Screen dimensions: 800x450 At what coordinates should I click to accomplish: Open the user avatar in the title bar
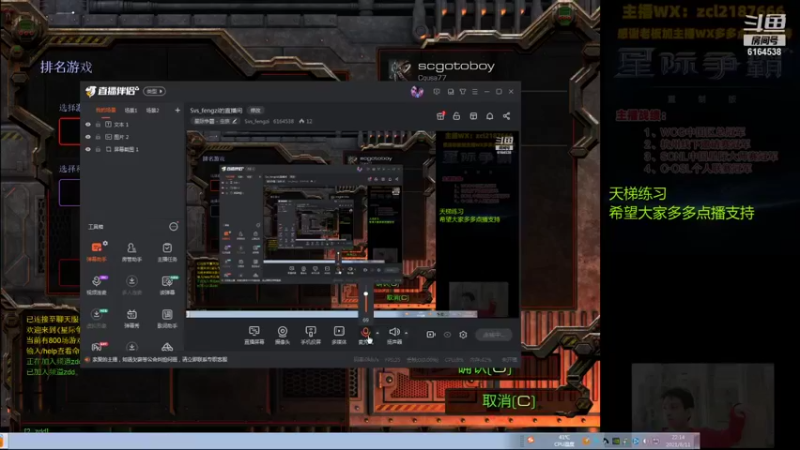[x=417, y=92]
